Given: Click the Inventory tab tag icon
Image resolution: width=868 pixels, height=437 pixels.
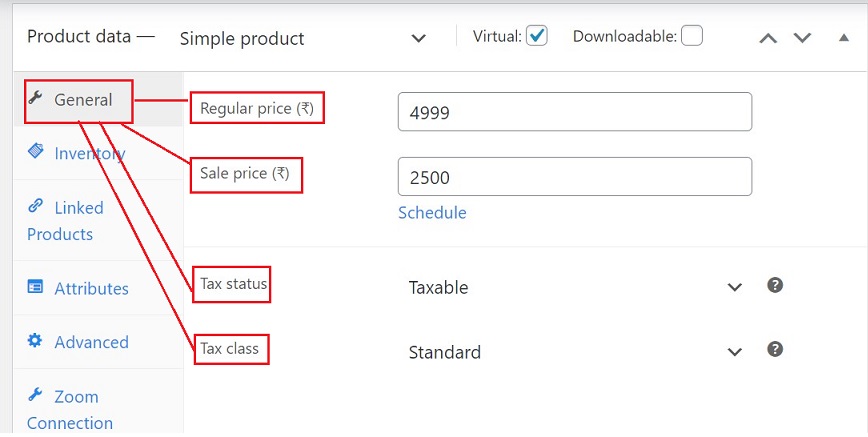Looking at the screenshot, I should 36,151.
